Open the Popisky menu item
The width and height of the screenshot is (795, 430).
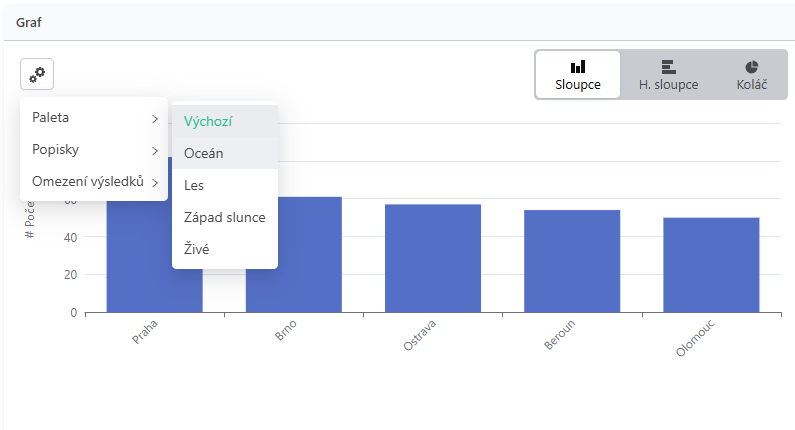point(94,150)
